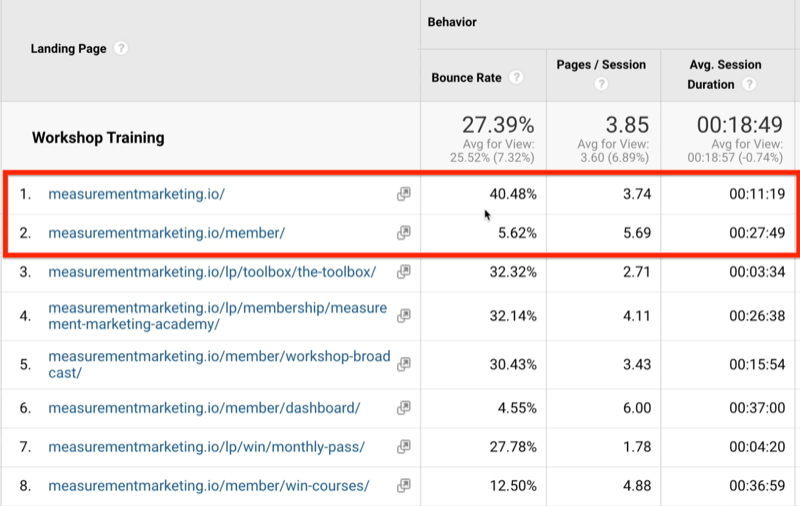Open external link icon for workshop-broadcast row
The width and height of the screenshot is (800, 506).
click(x=403, y=364)
